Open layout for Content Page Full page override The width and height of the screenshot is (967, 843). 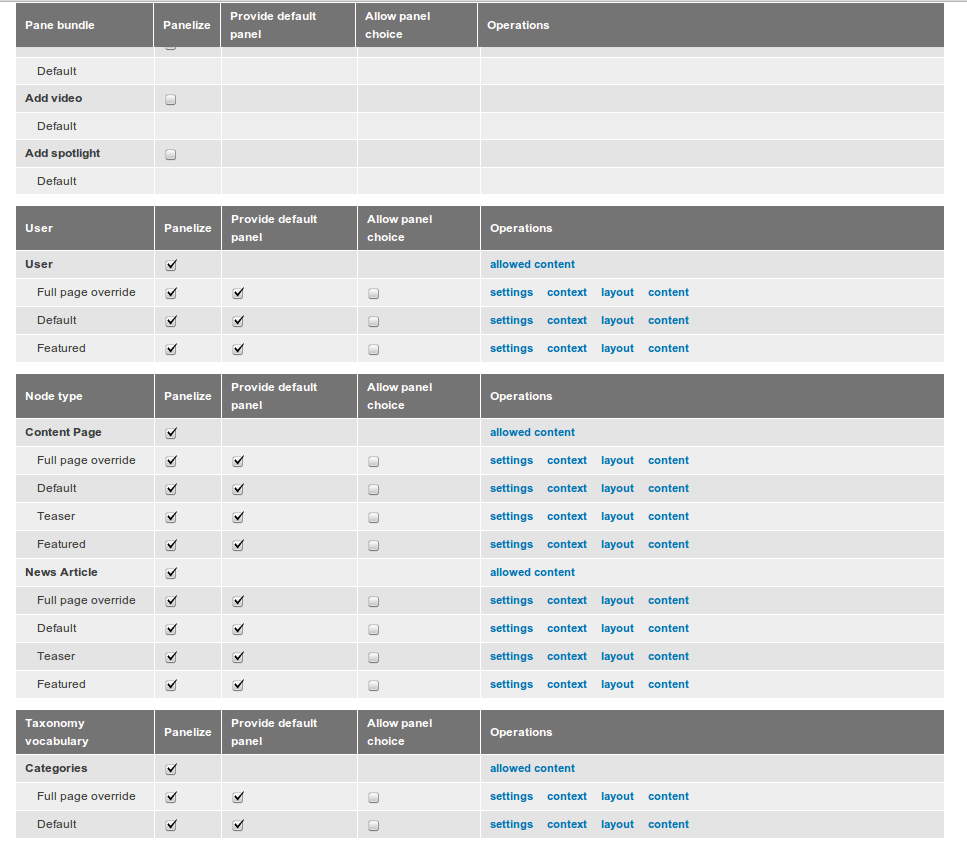[x=617, y=461]
